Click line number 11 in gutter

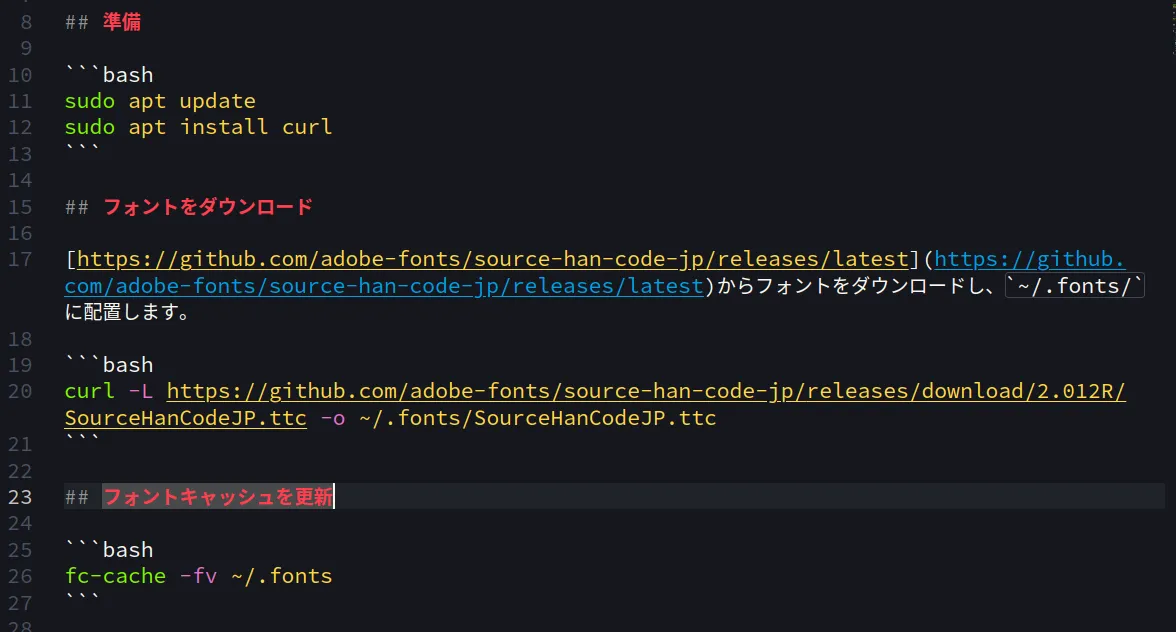pyautogui.click(x=20, y=101)
